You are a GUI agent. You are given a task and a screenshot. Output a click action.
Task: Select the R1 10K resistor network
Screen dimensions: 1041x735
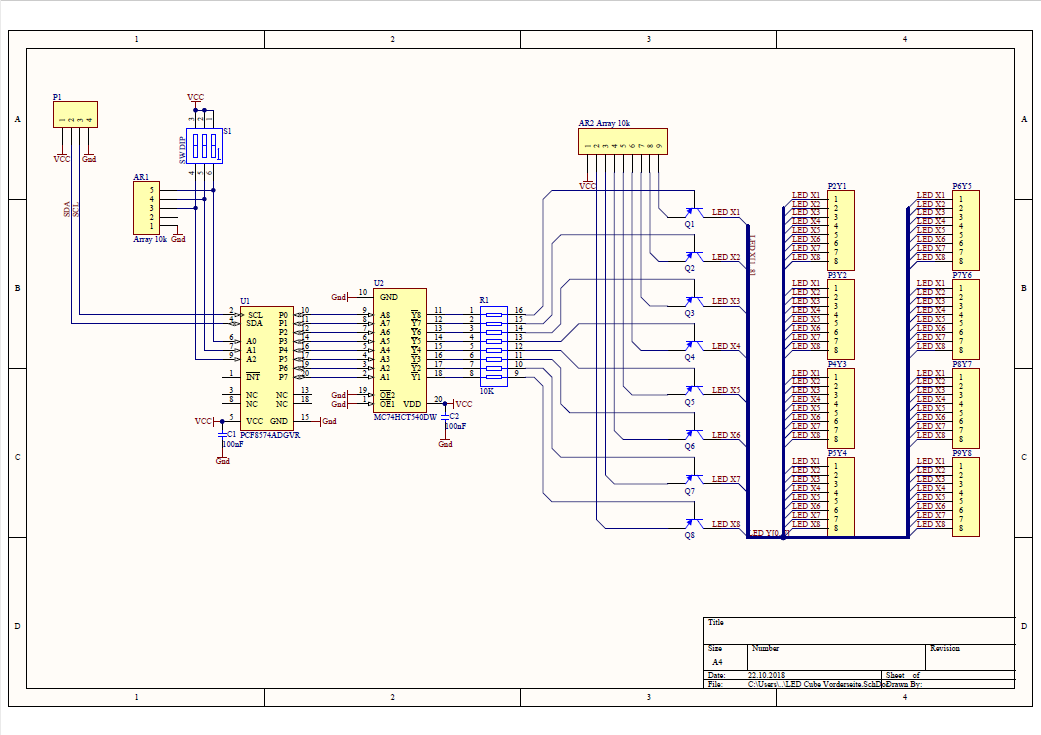click(x=493, y=346)
